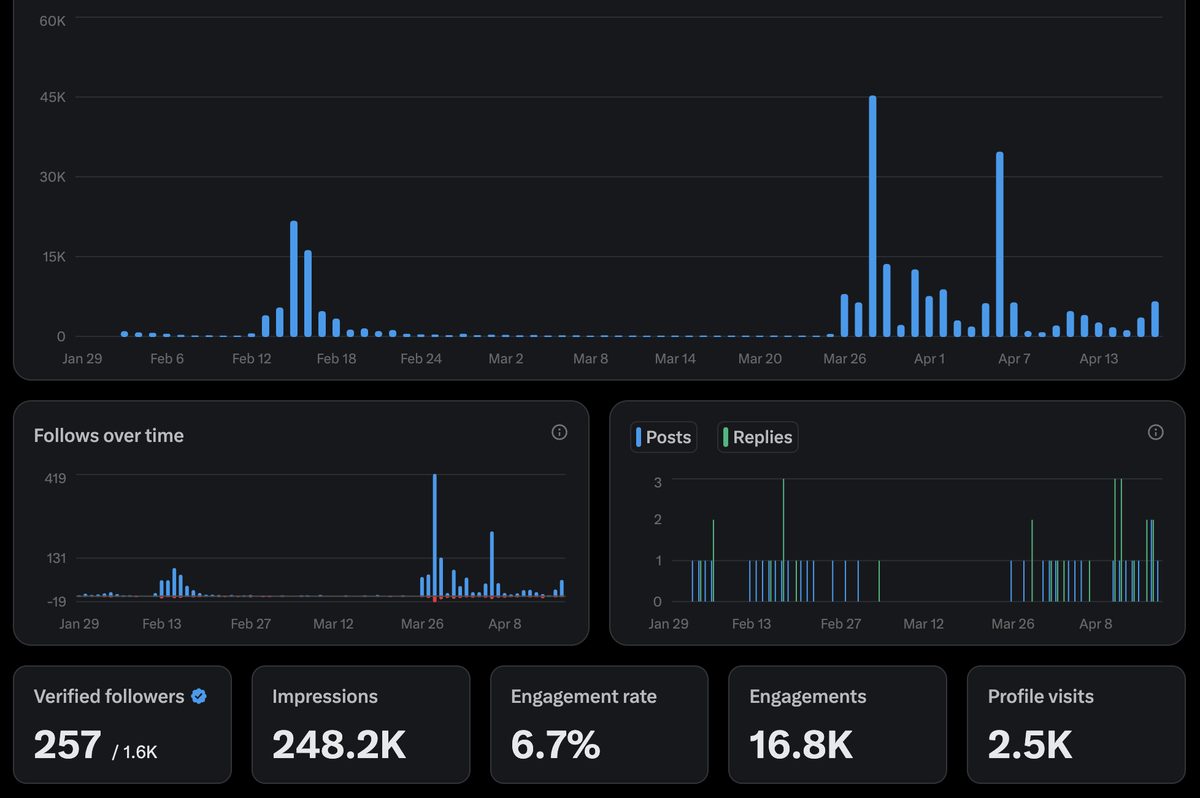The image size is (1200, 798).
Task: Click the 'Follows over time' heading
Action: pyautogui.click(x=109, y=435)
